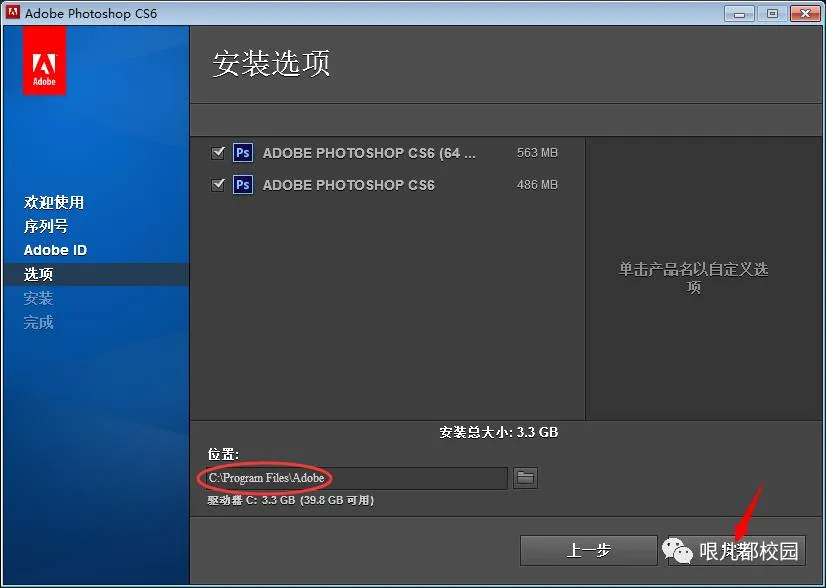This screenshot has width=826, height=588.
Task: Click the 安装总大小: 3.3 GB text
Action: click(499, 433)
